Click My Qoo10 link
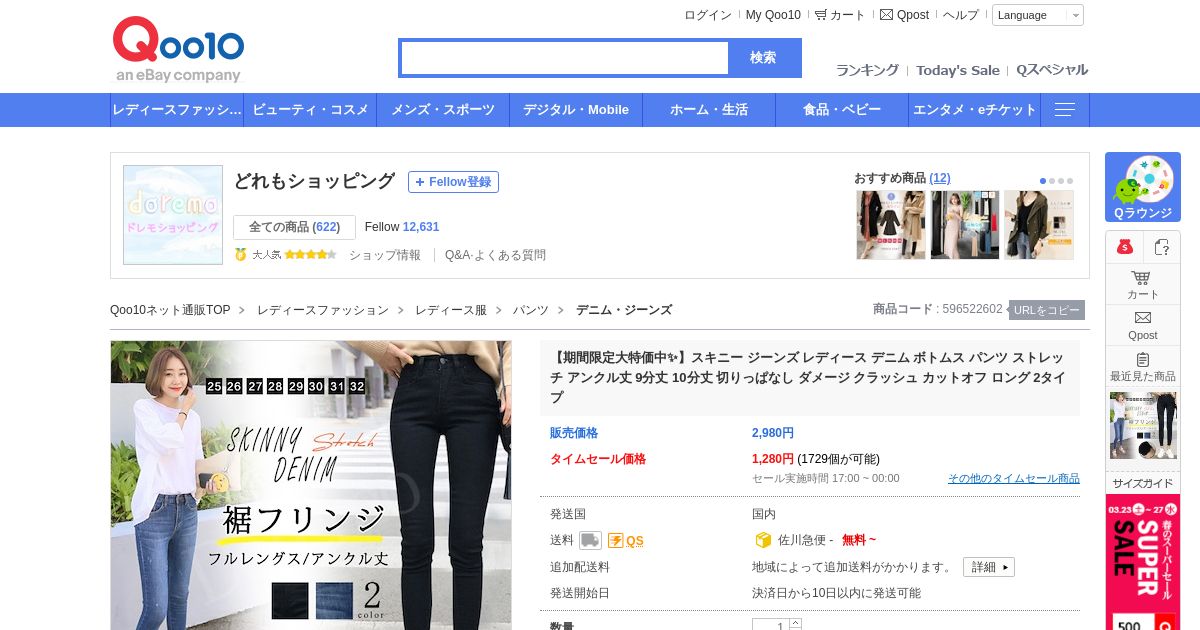The image size is (1200, 630). click(x=773, y=15)
